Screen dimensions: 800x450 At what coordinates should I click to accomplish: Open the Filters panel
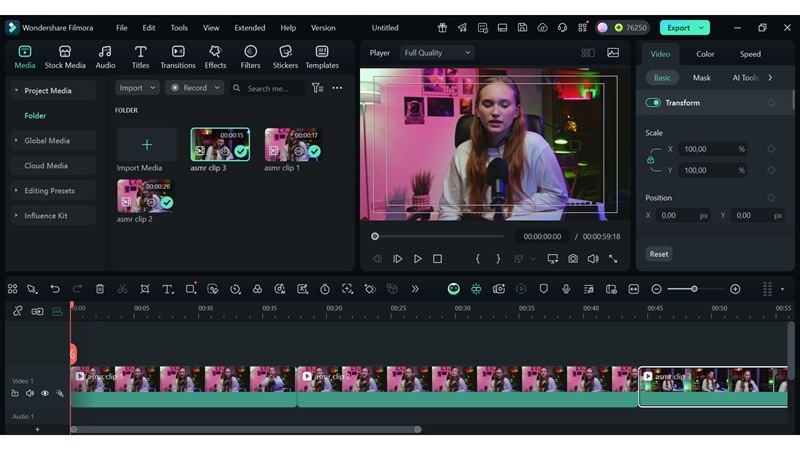250,57
